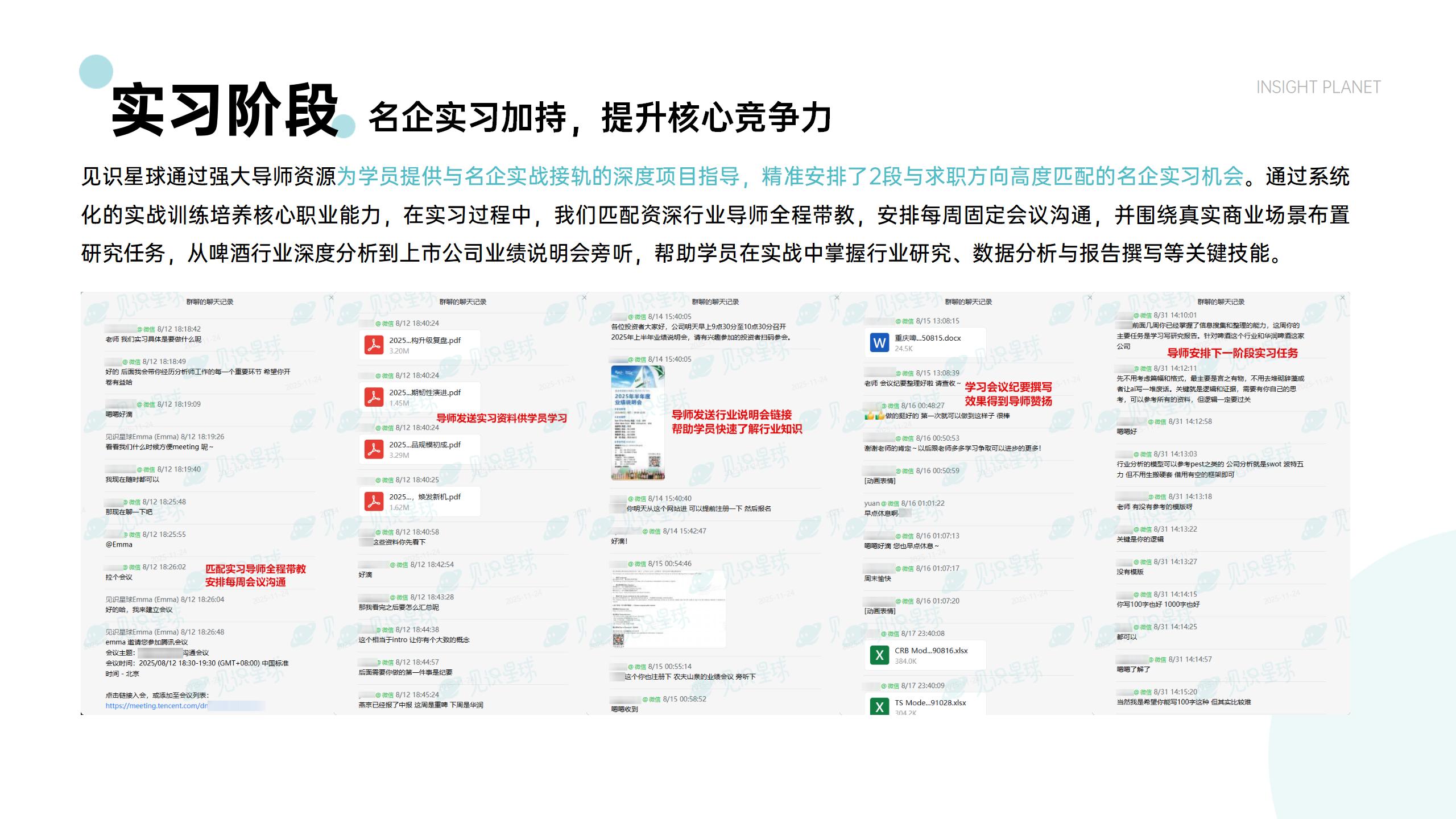Close the second chat record panel with PDFs
The image size is (1456, 819).
584,297
